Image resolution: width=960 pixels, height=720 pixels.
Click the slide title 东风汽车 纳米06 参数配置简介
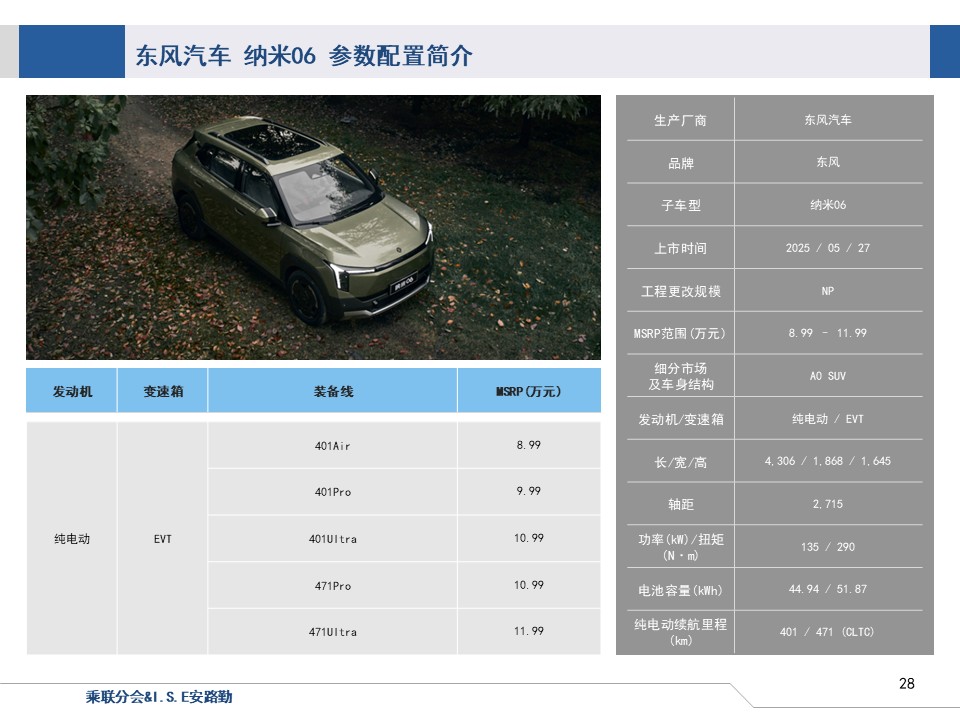(x=304, y=56)
